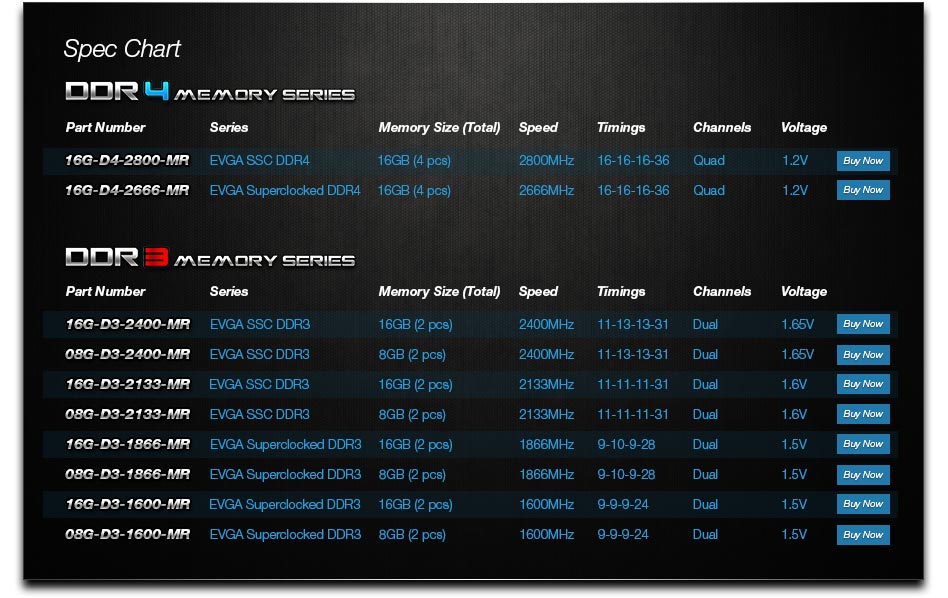Viewport: 948px width, 598px height.
Task: Open the EVGA SSC DDR4 series link
Action: point(259,161)
